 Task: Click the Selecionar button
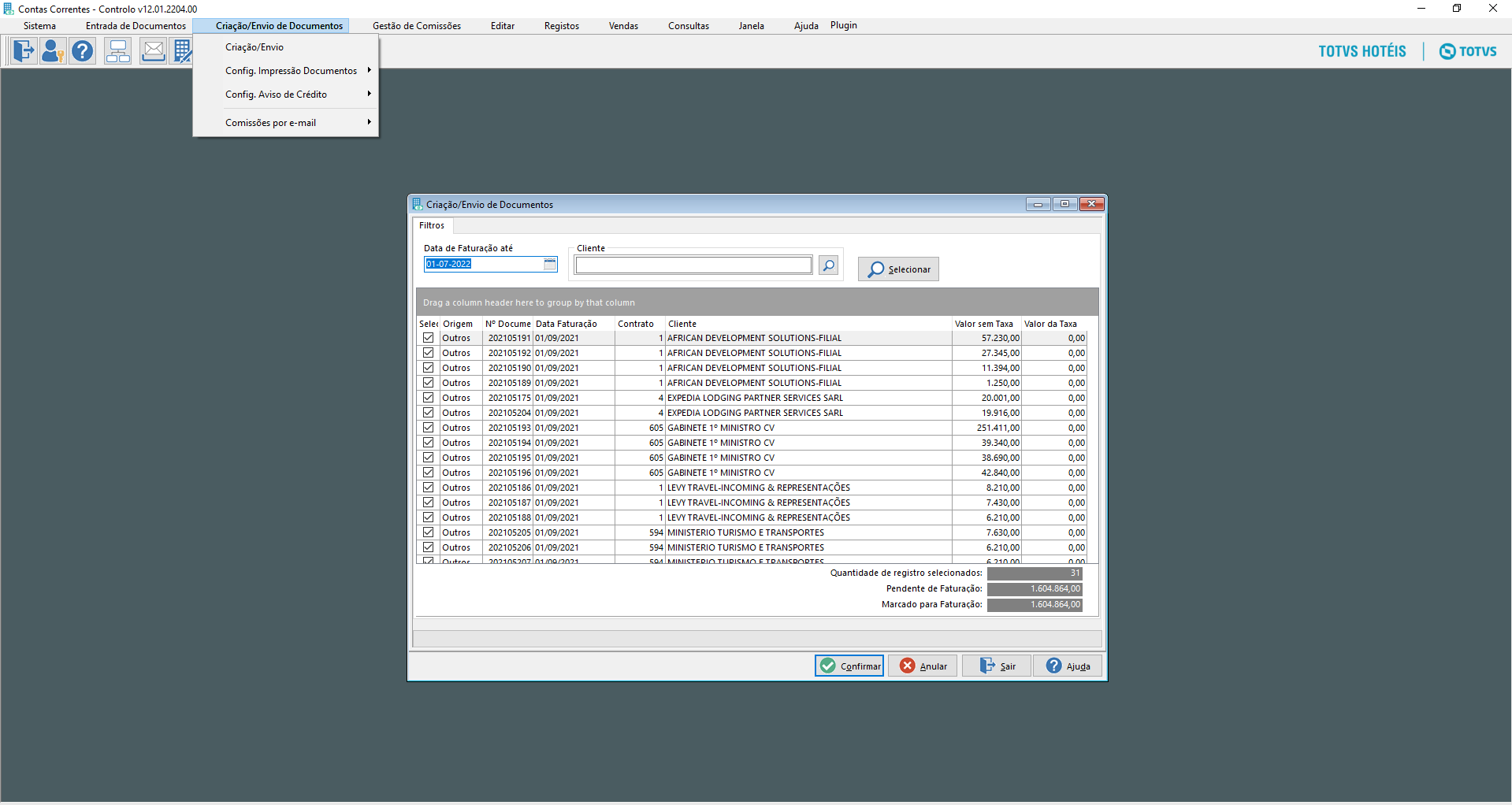click(x=898, y=269)
